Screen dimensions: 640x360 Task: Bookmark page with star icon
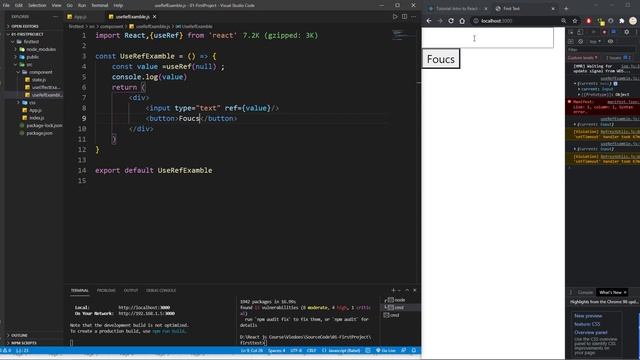pyautogui.click(x=575, y=21)
